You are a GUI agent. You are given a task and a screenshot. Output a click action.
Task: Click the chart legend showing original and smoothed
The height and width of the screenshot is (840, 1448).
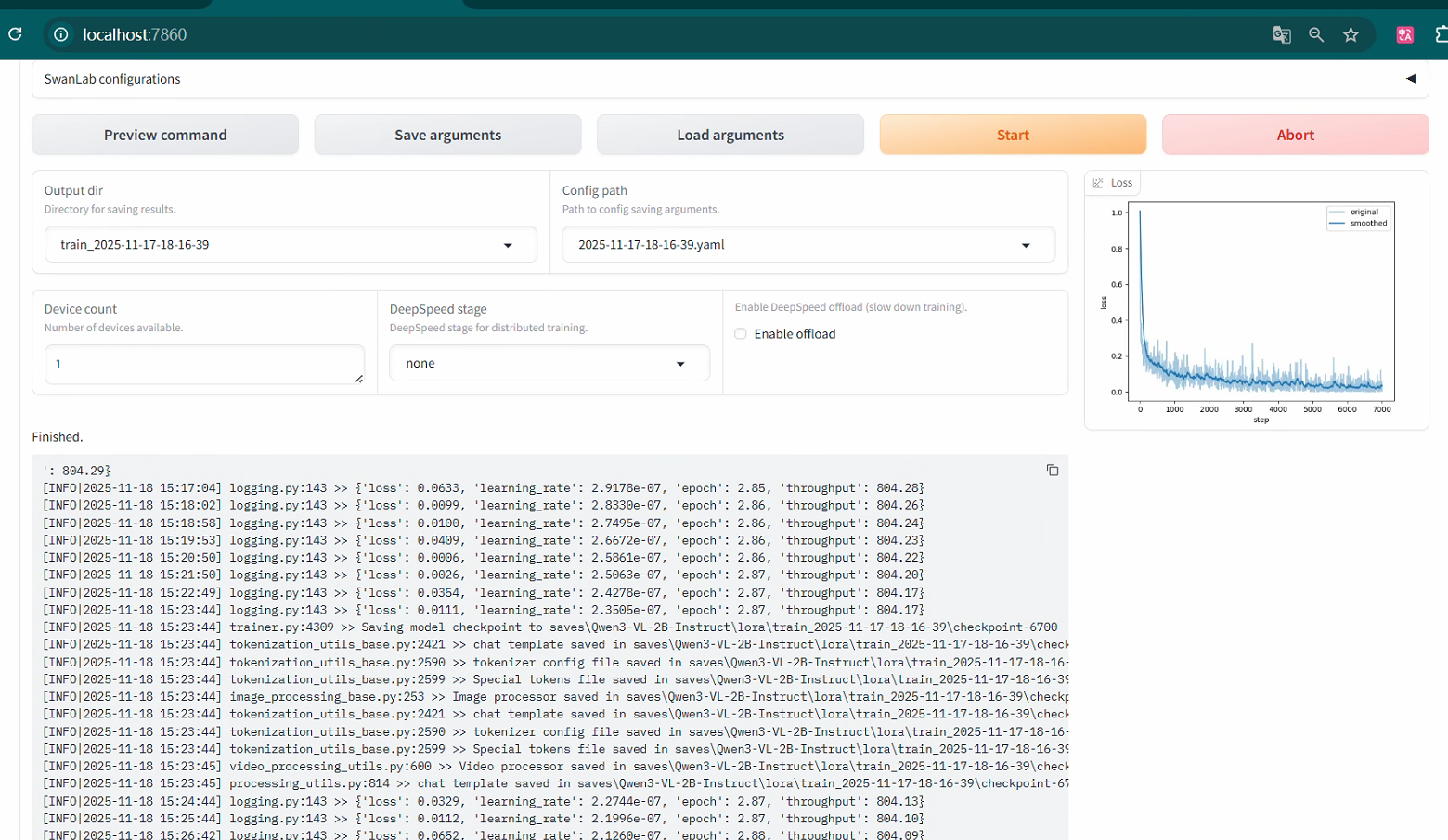pyautogui.click(x=1358, y=217)
